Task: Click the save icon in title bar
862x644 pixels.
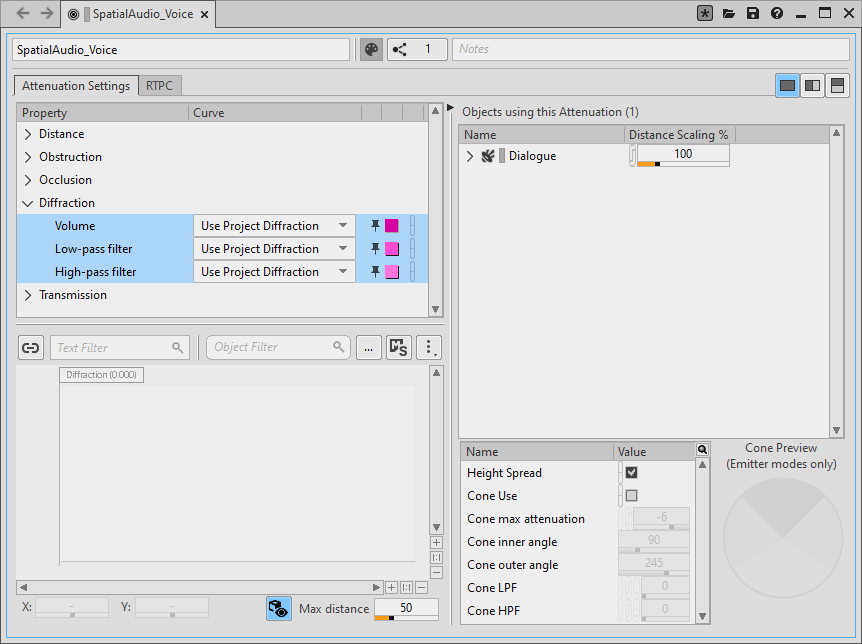Action: point(753,14)
